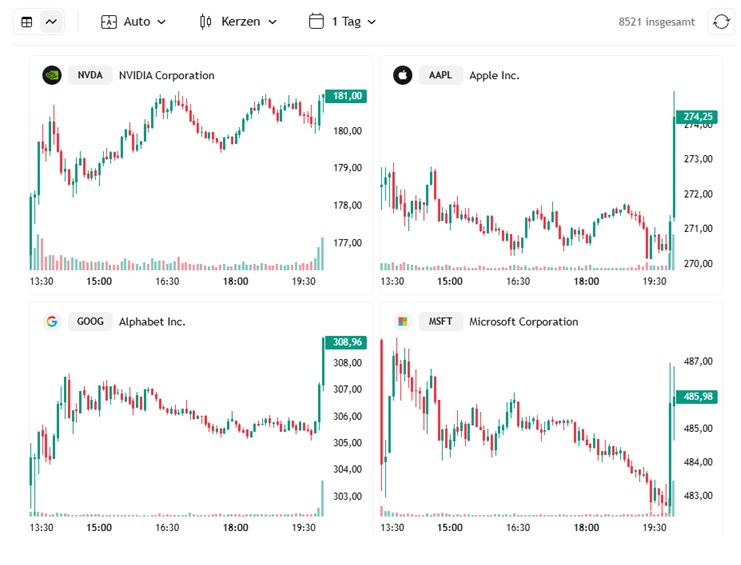Click the Alphabet Inc. name
Screen dimensions: 741x565
152,322
